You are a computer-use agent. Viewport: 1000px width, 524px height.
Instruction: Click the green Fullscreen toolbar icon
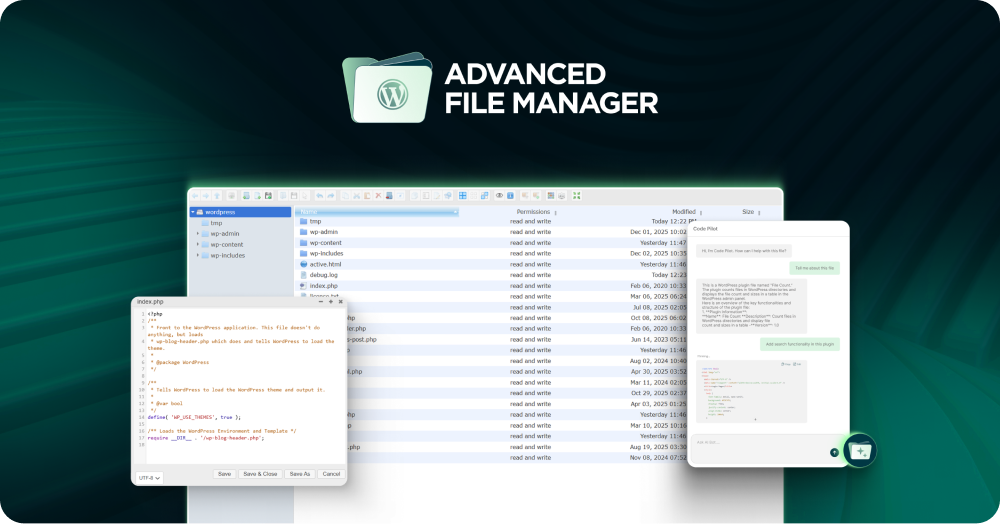(576, 196)
